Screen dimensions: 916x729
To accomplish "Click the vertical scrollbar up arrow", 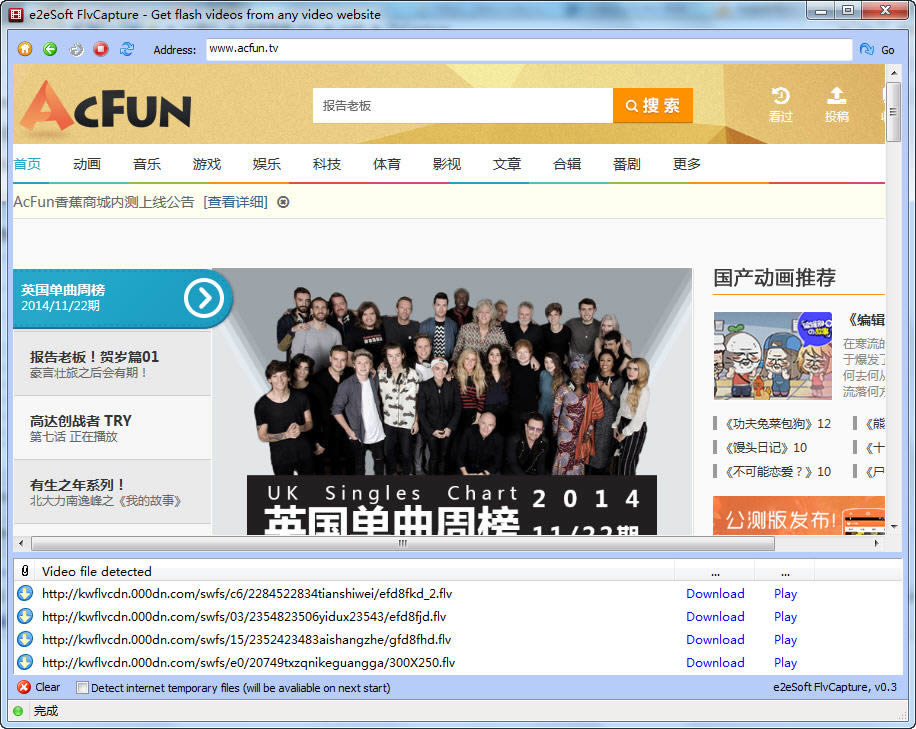I will pos(893,73).
